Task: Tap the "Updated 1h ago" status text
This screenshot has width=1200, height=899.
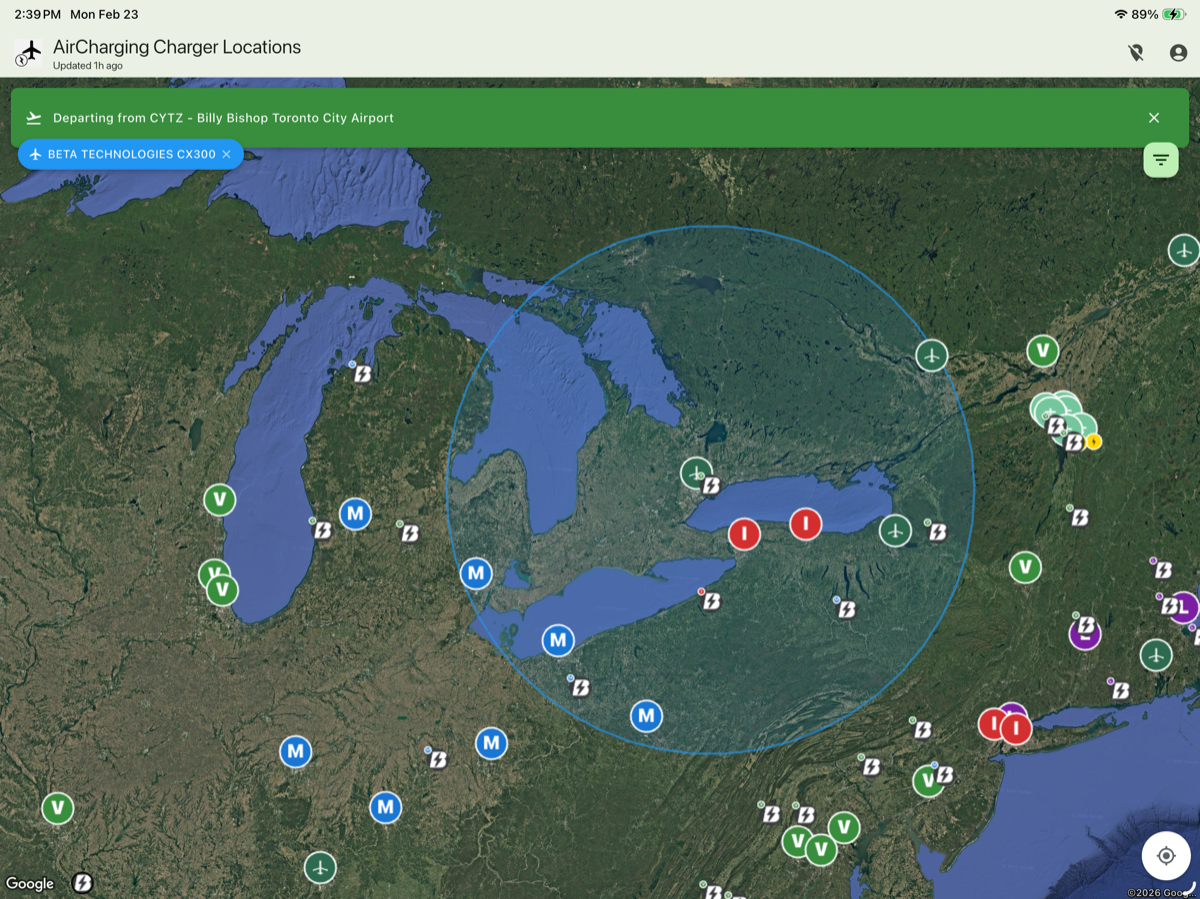Action: coord(88,66)
